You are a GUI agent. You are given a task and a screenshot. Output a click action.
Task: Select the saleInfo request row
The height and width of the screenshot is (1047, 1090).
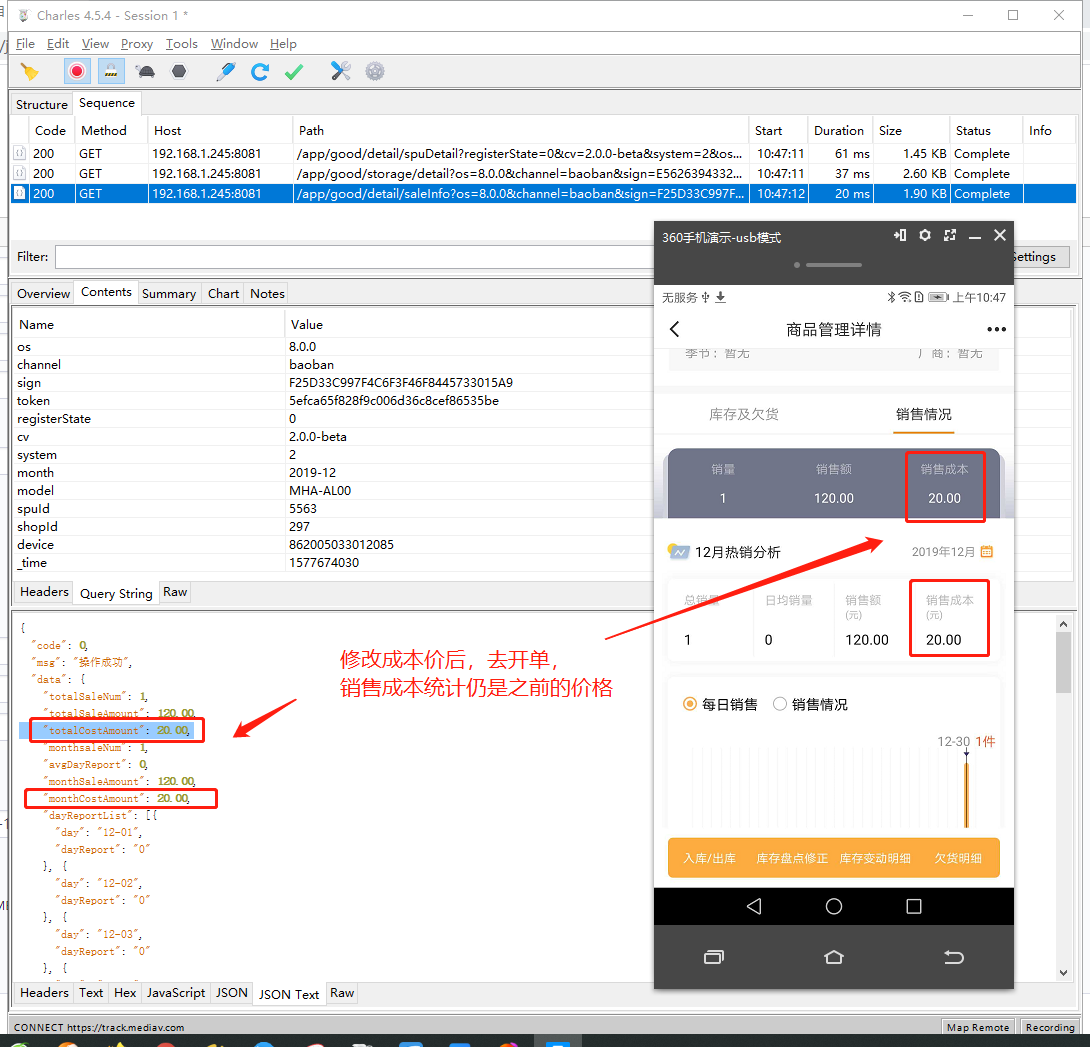point(543,194)
